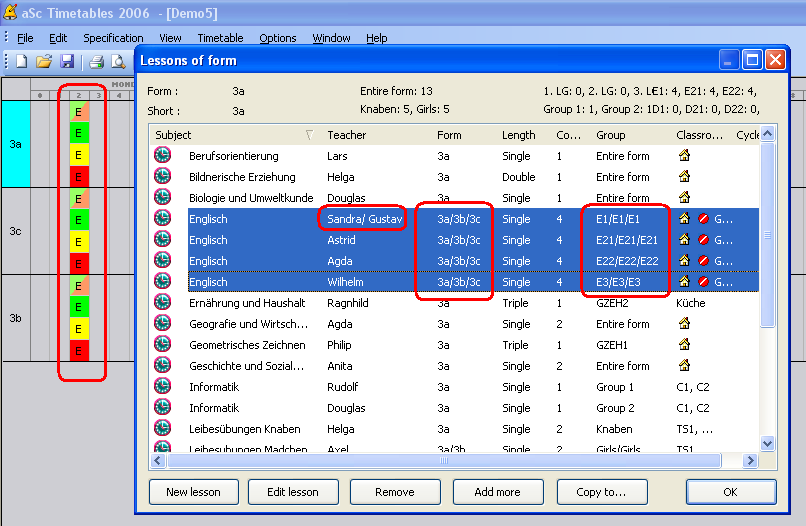Click the clock icon beside Berufsorientierung
The height and width of the screenshot is (526, 806).
[x=162, y=156]
